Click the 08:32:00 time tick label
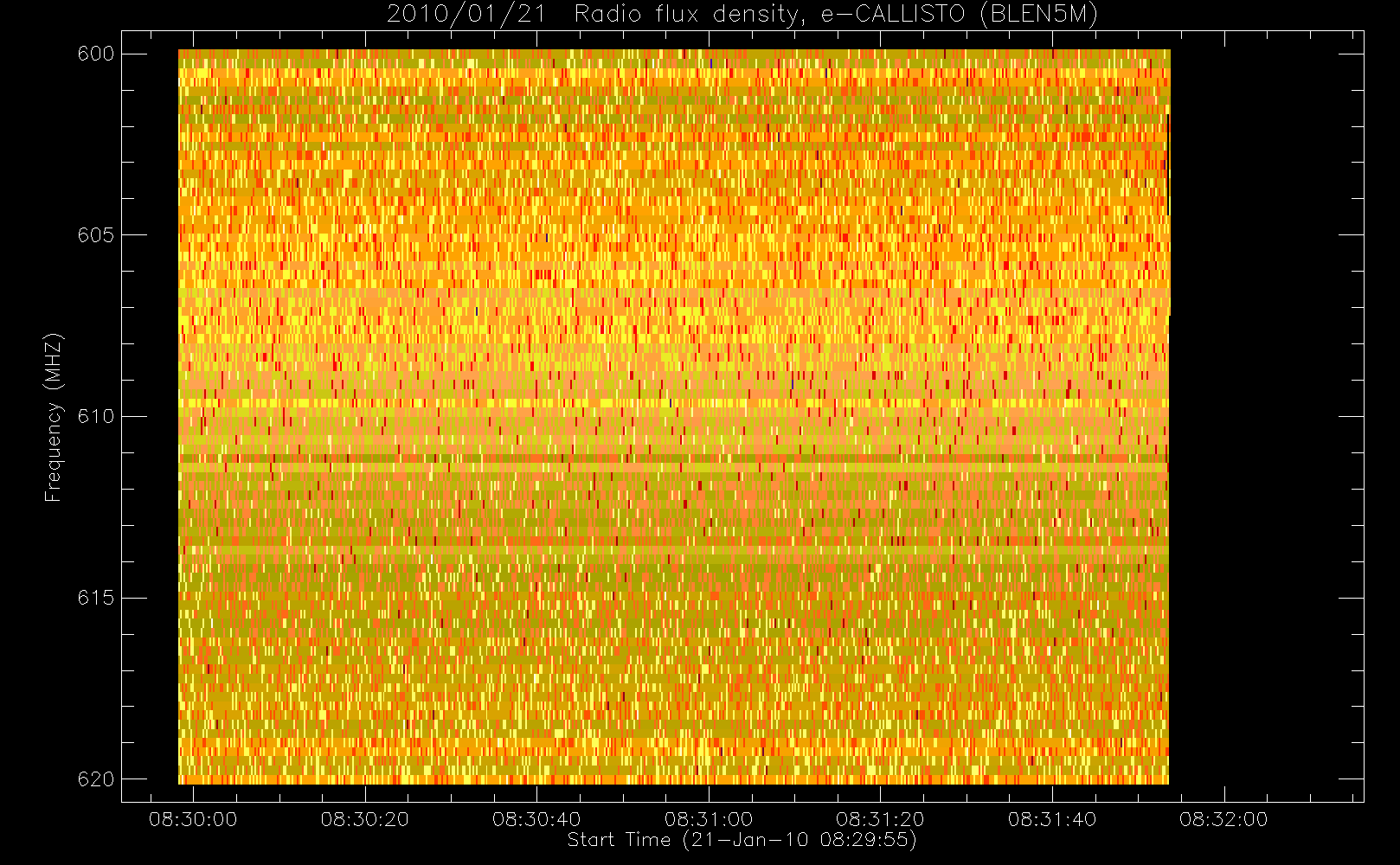The height and width of the screenshot is (865, 1400). (x=1223, y=819)
